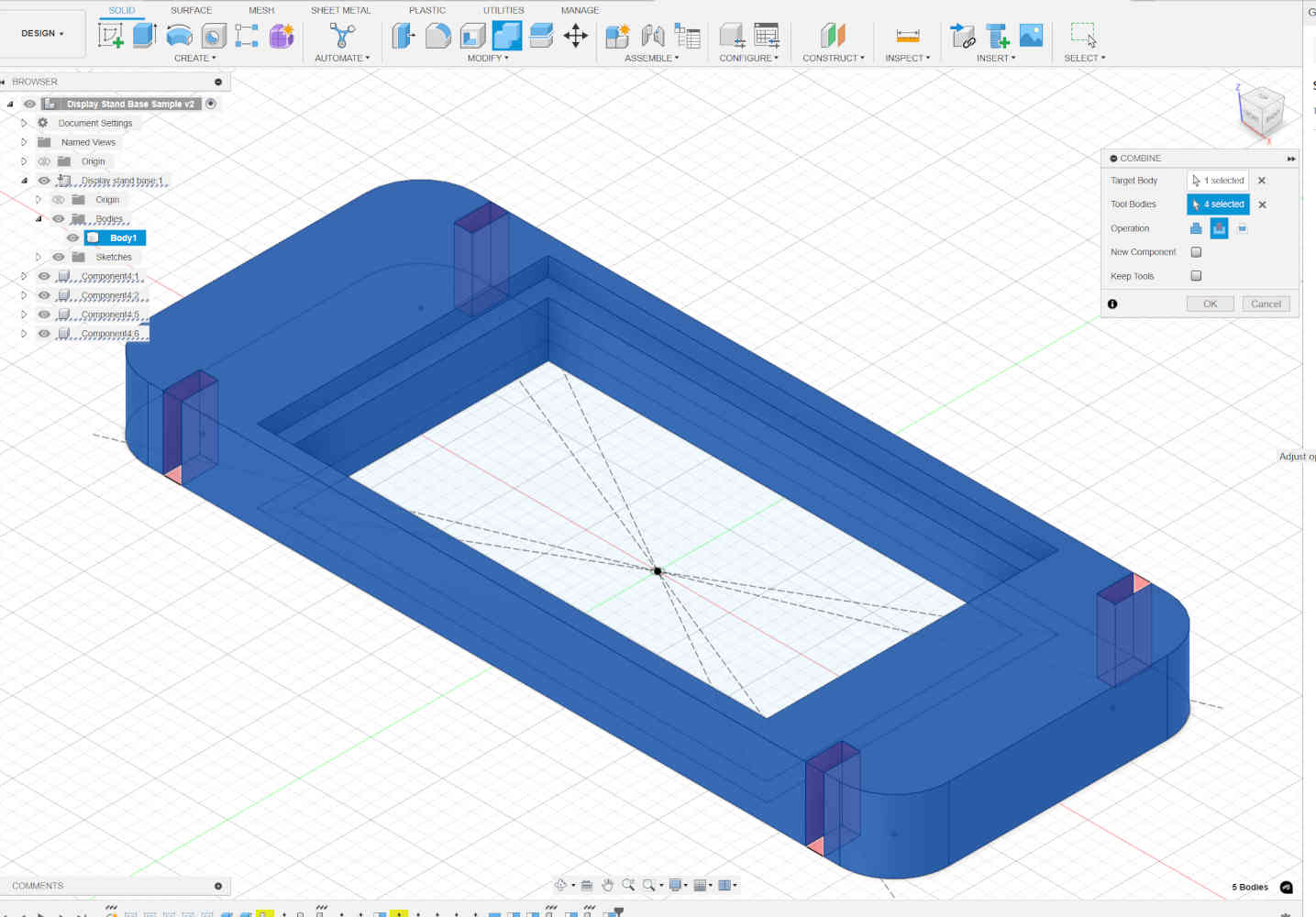
Task: Select the Extrude tool icon
Action: click(x=145, y=36)
